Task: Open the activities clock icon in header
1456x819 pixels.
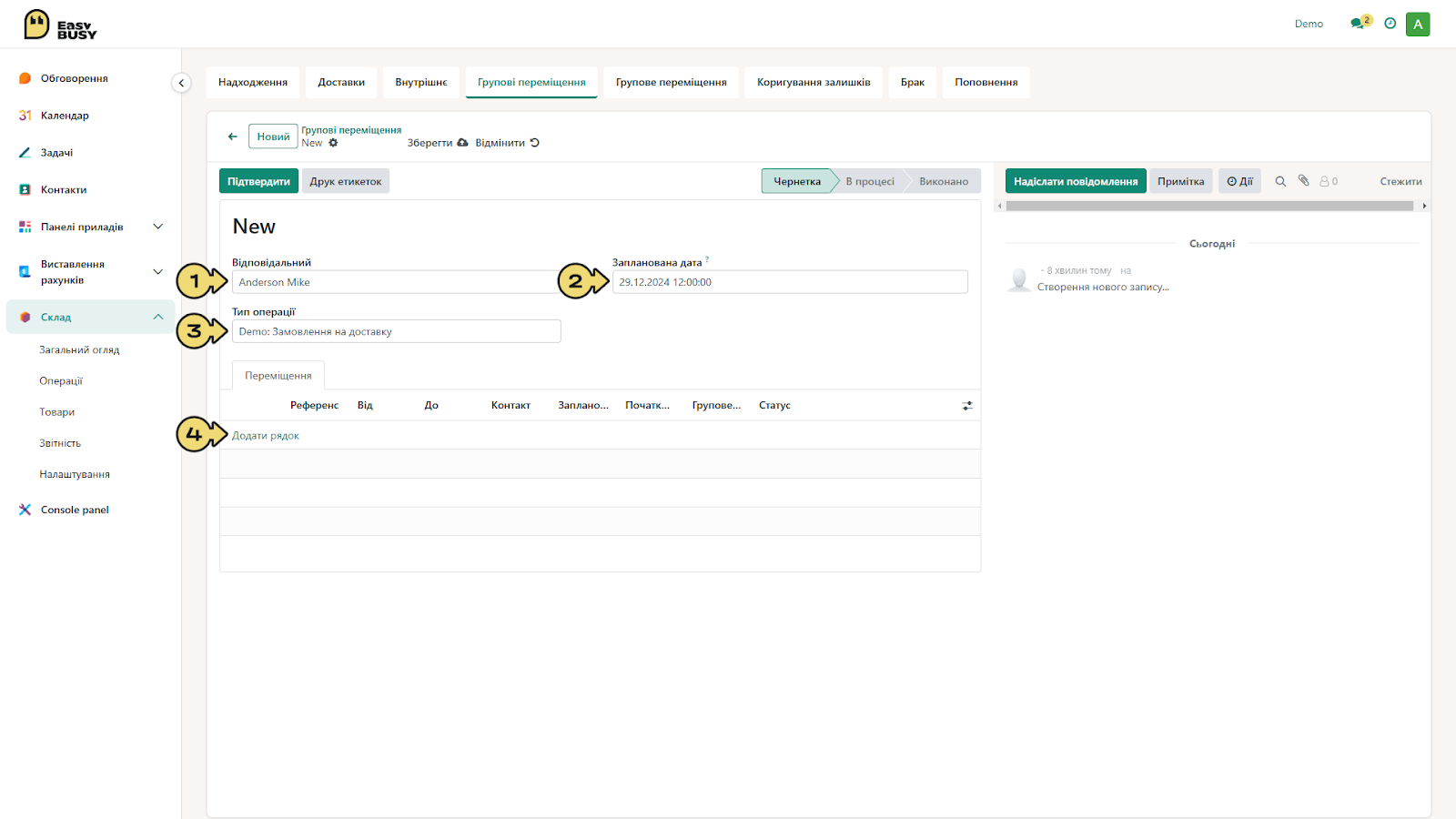Action: click(1390, 24)
